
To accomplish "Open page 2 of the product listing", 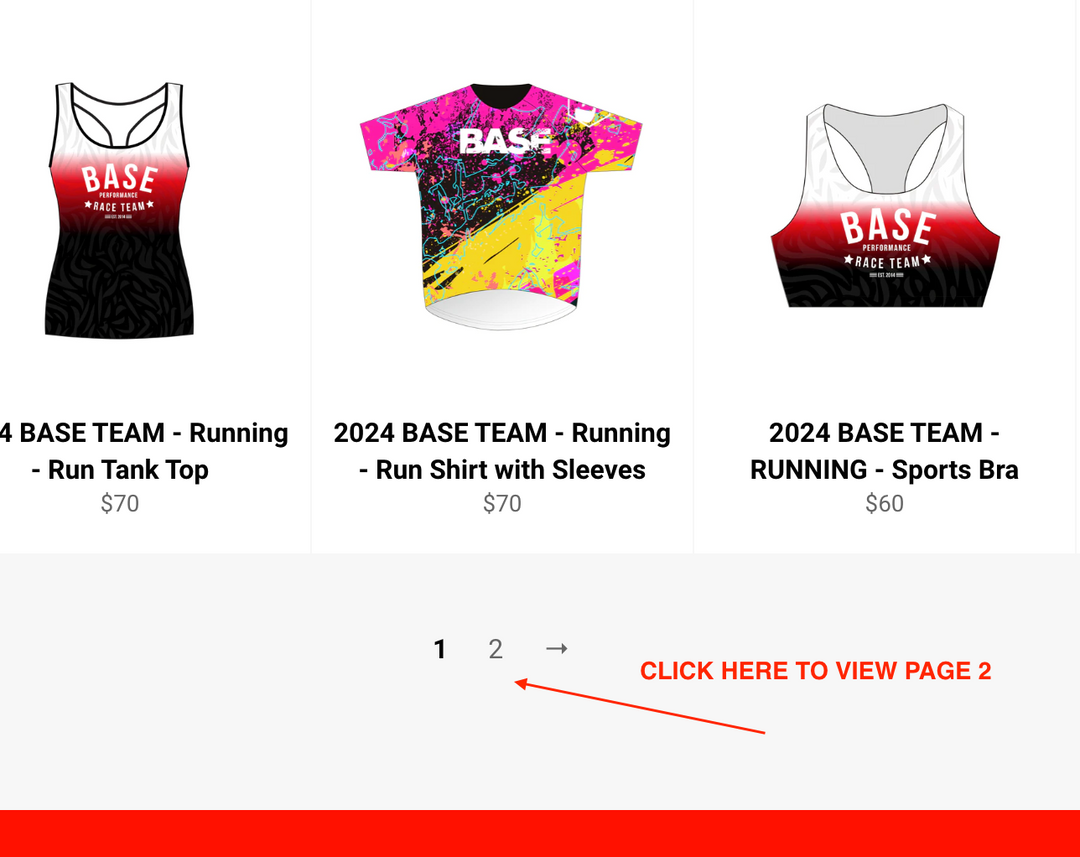I will pyautogui.click(x=495, y=649).
